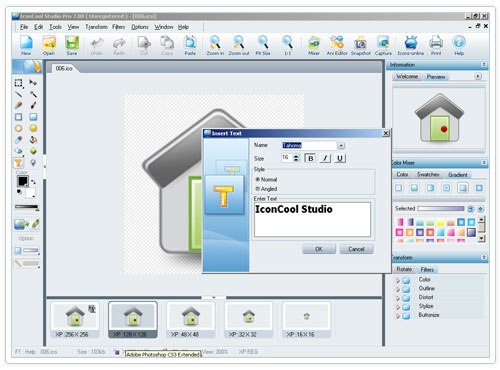Expand the Stylize filter group
Screen dimensions: 500x370
[397, 307]
